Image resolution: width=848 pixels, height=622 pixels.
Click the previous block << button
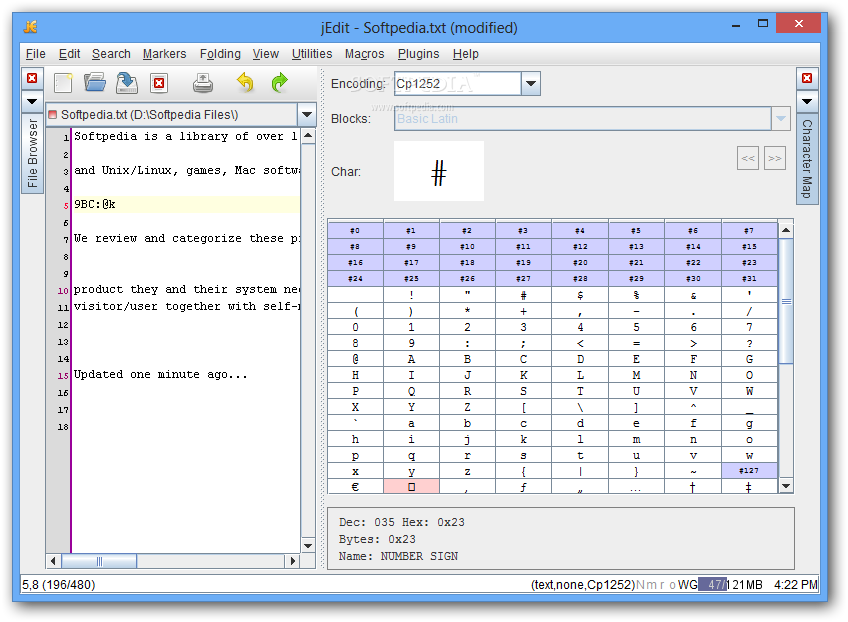(748, 158)
